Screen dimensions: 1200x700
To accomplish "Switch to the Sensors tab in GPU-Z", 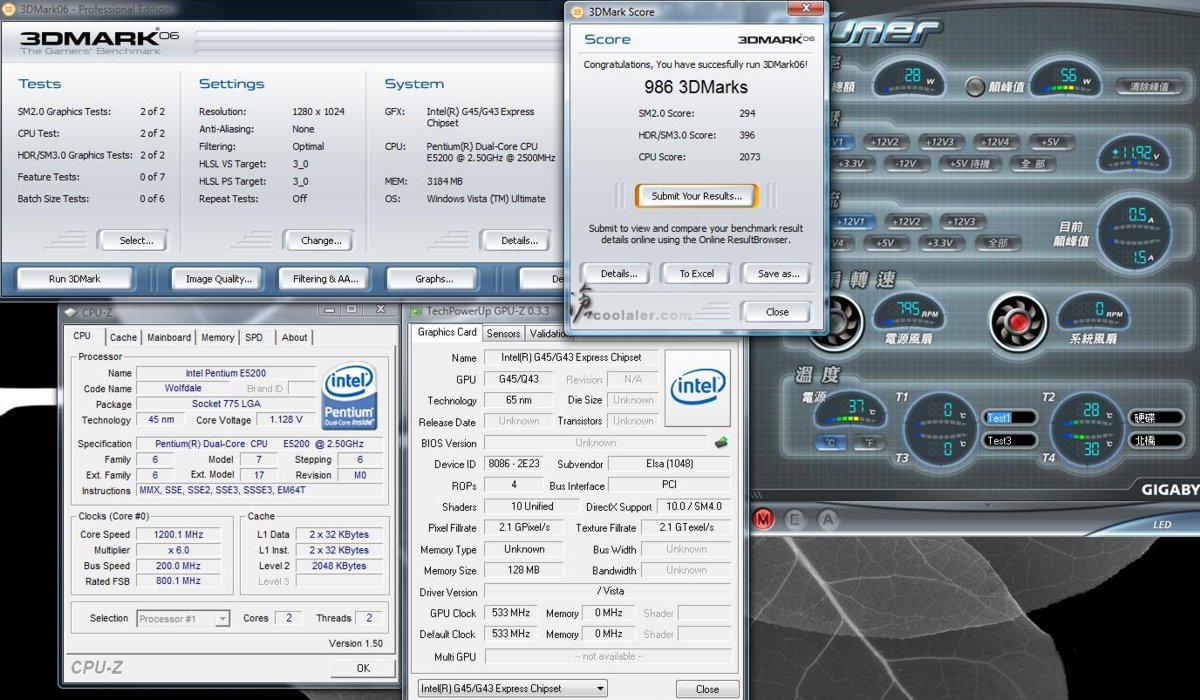I will pos(503,334).
